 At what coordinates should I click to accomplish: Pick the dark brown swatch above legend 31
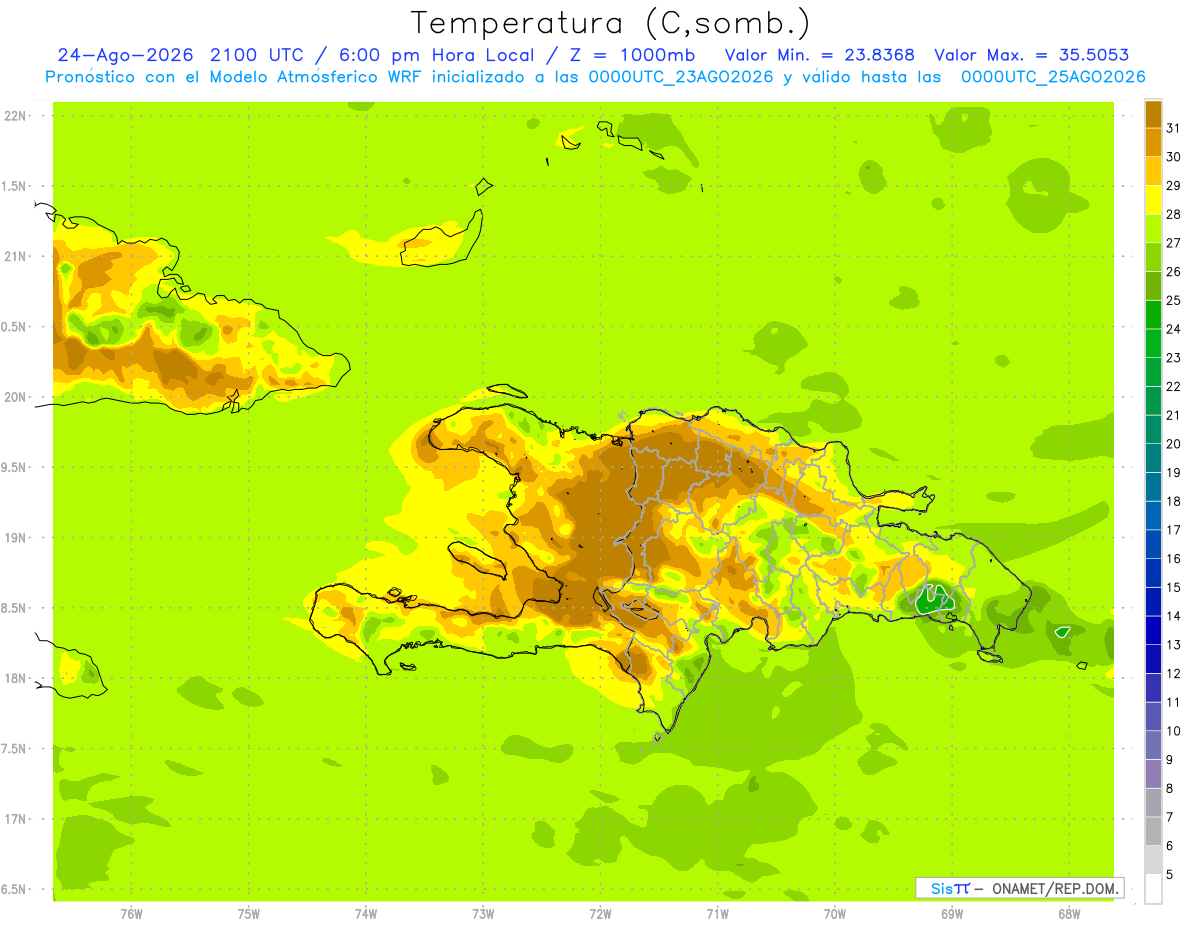(x=1153, y=114)
